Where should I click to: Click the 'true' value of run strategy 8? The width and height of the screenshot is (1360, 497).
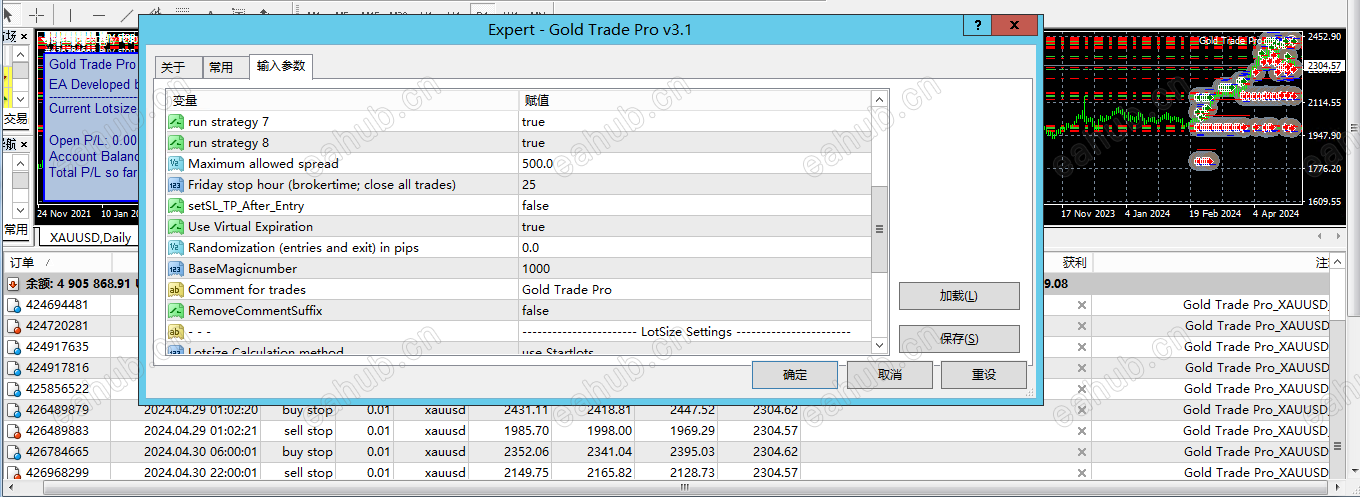pos(533,143)
